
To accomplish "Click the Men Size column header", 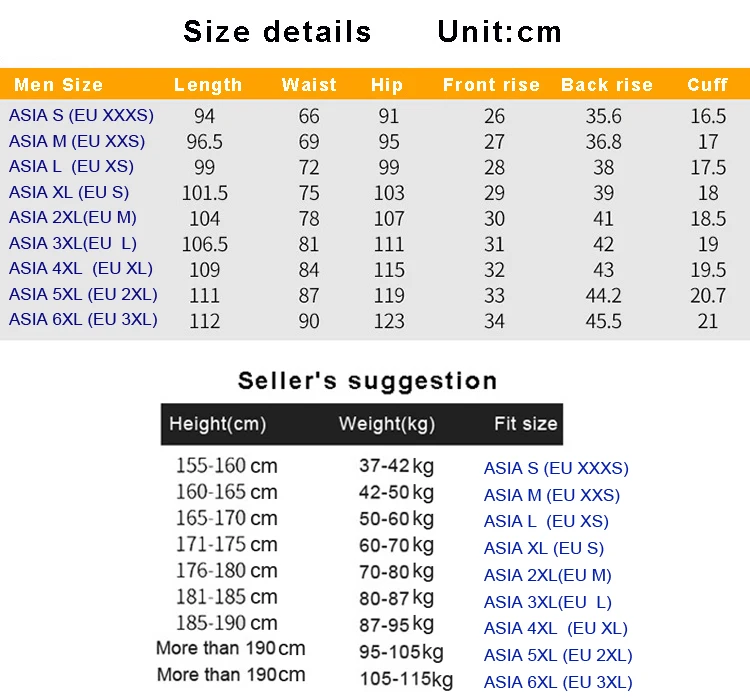I will click(x=58, y=85).
